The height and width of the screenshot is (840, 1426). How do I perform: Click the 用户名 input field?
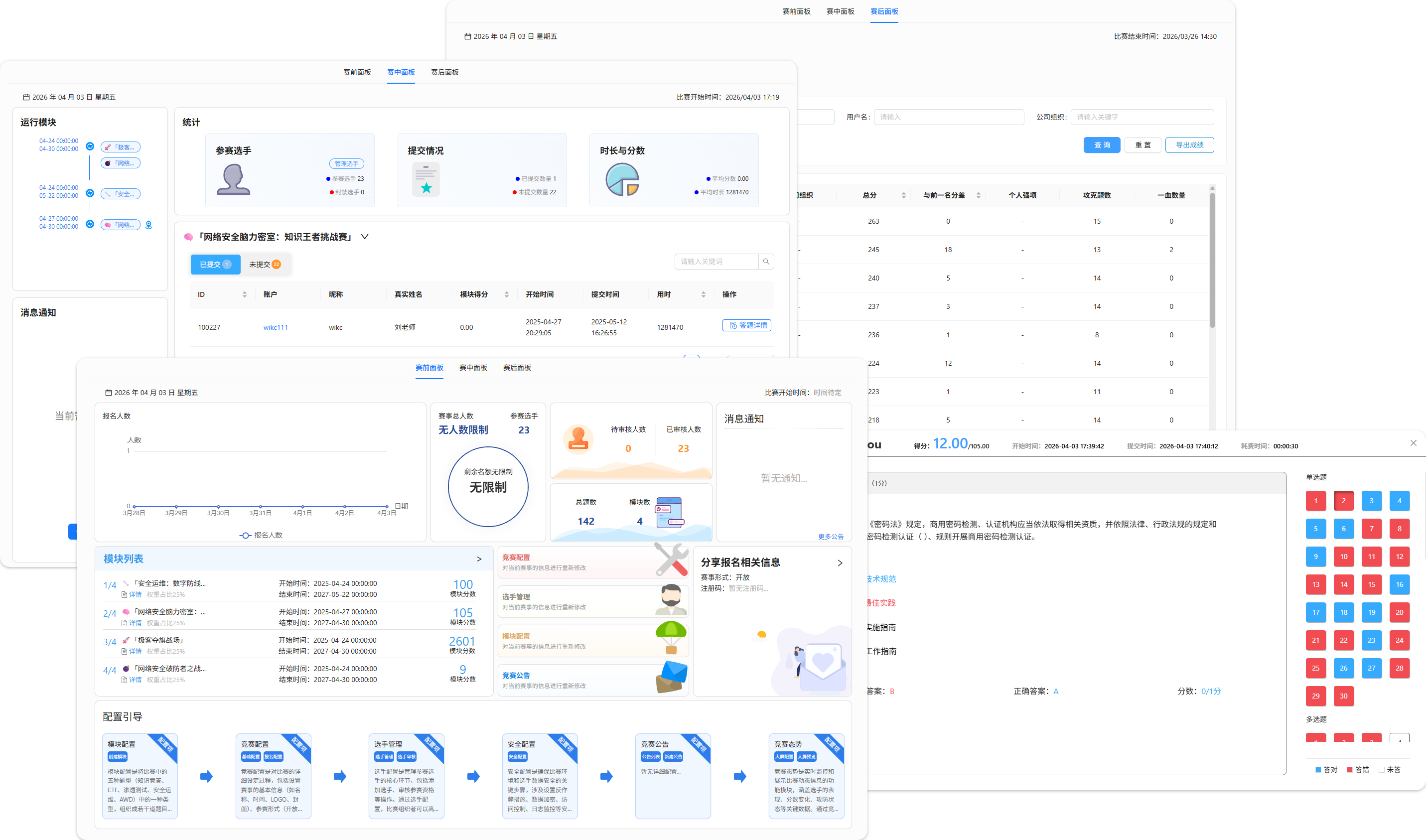point(949,117)
